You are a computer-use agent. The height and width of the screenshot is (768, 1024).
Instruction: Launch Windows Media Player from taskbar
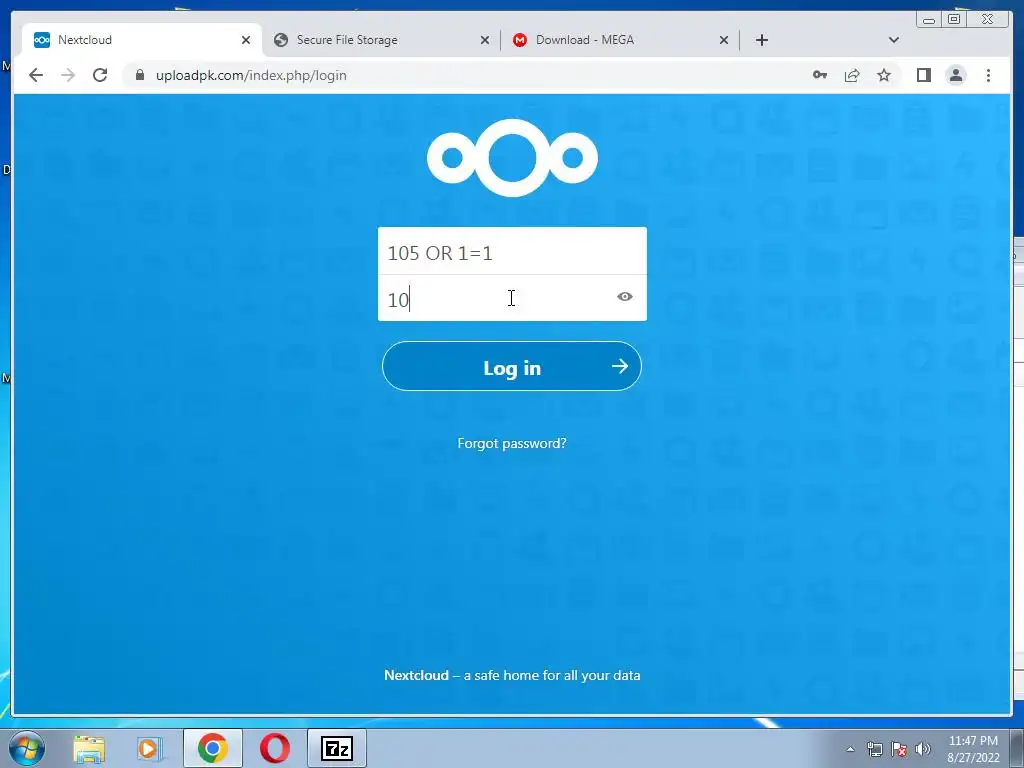pyautogui.click(x=150, y=748)
